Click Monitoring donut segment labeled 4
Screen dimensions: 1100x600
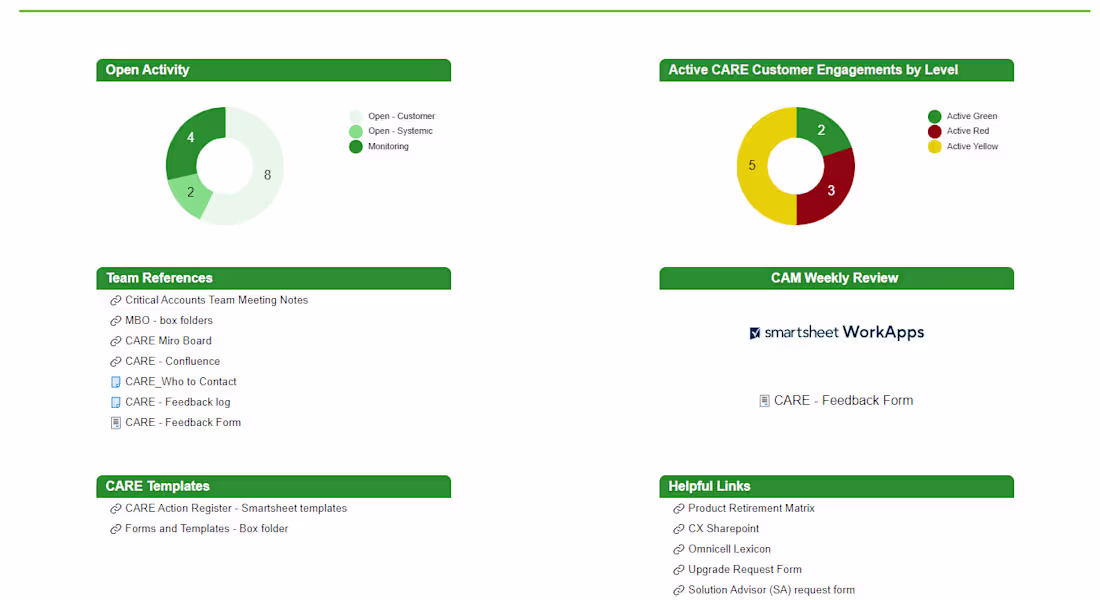pyautogui.click(x=190, y=138)
